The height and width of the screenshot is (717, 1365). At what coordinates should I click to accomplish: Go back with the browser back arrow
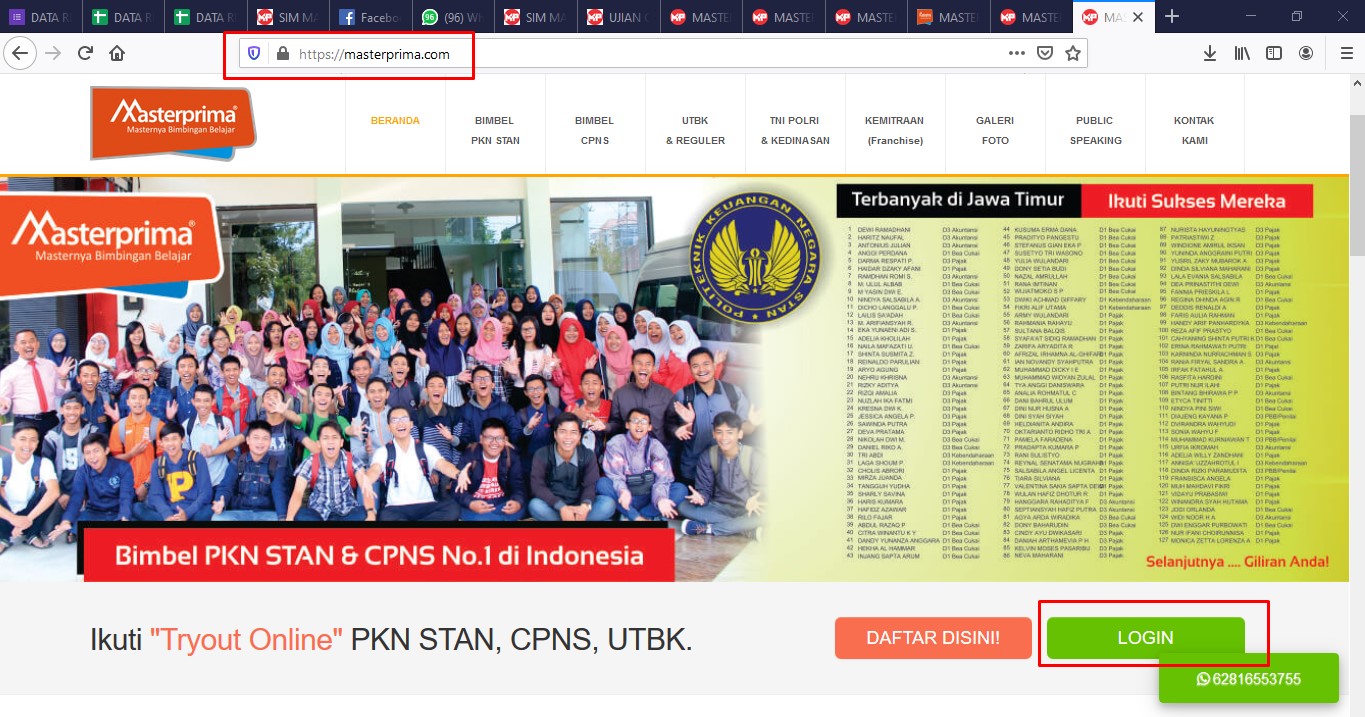[19, 53]
